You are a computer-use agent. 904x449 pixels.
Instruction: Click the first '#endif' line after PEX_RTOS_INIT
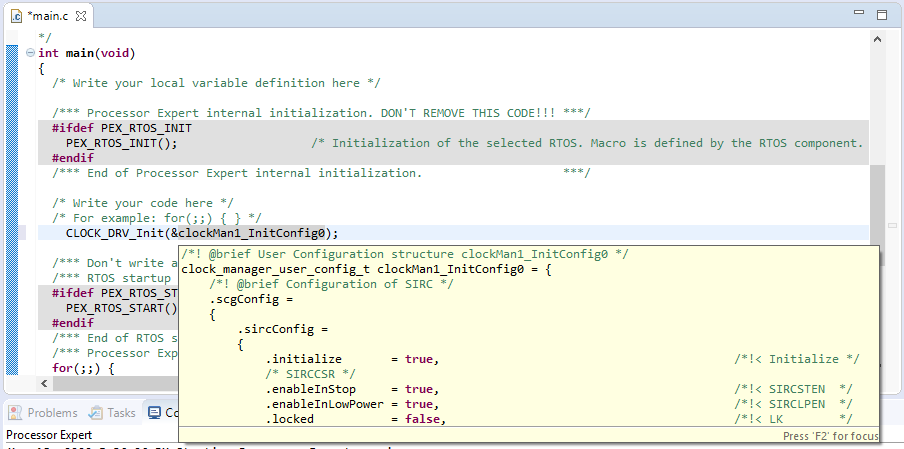pos(73,158)
